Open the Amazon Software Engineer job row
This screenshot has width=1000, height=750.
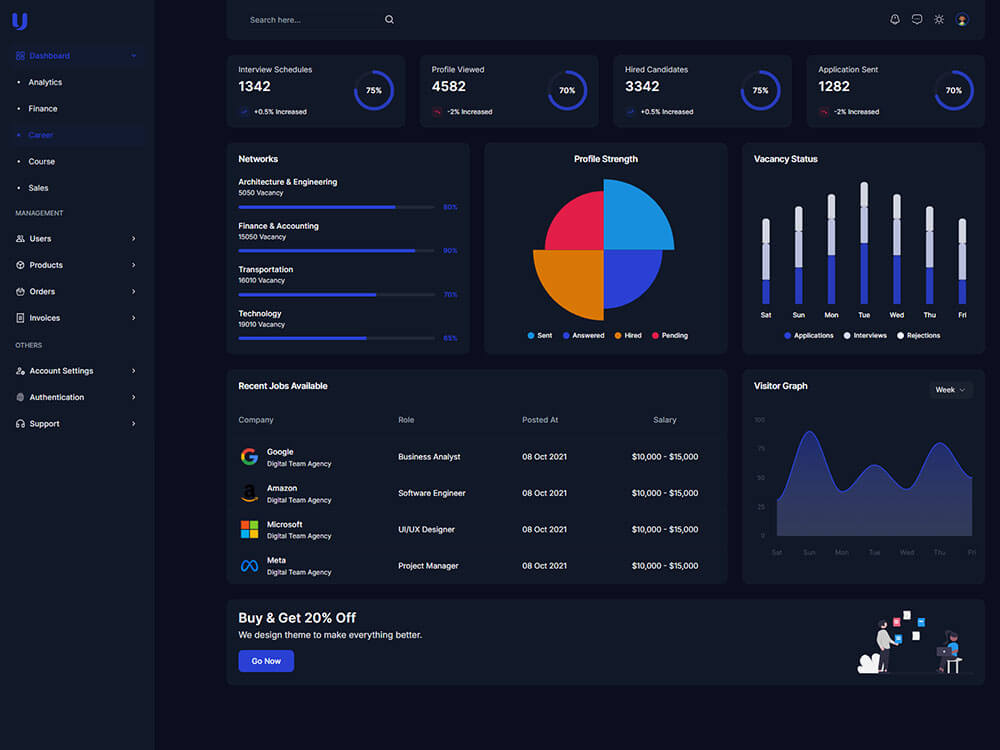476,493
